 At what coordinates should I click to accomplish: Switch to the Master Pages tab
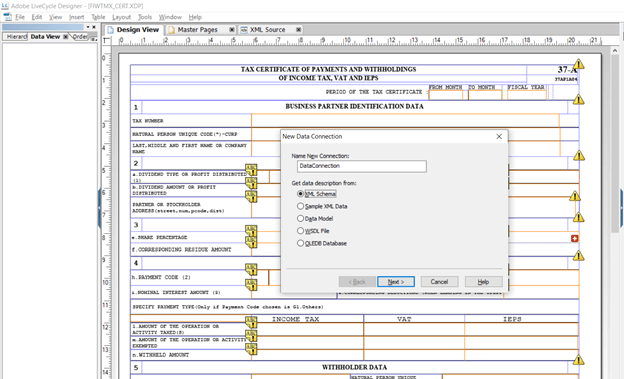[x=198, y=30]
